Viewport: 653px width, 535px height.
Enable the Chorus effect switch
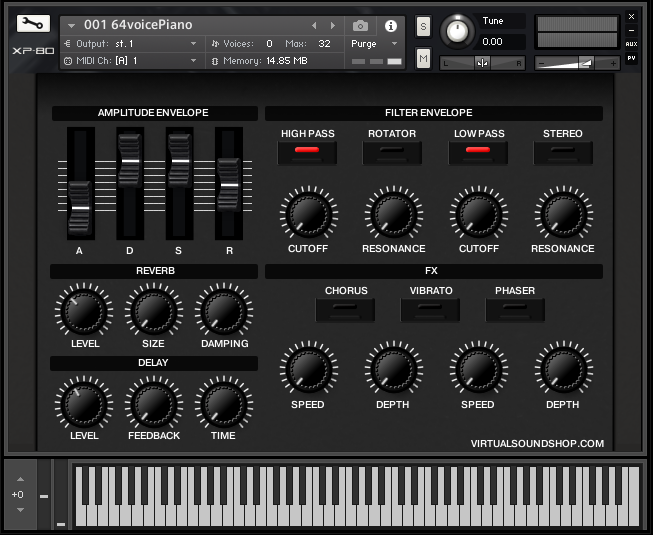(x=345, y=310)
